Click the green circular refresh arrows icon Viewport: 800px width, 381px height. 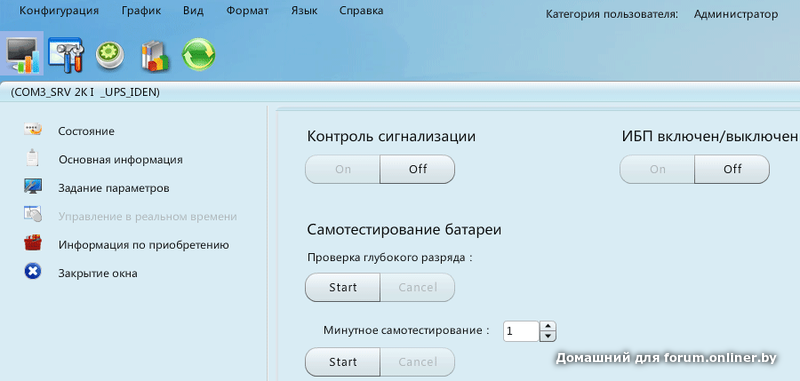click(x=198, y=55)
